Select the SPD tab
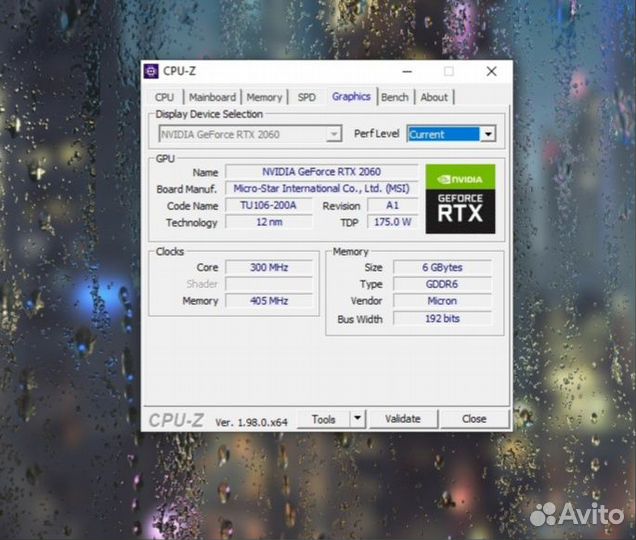The image size is (636, 540). 306,97
